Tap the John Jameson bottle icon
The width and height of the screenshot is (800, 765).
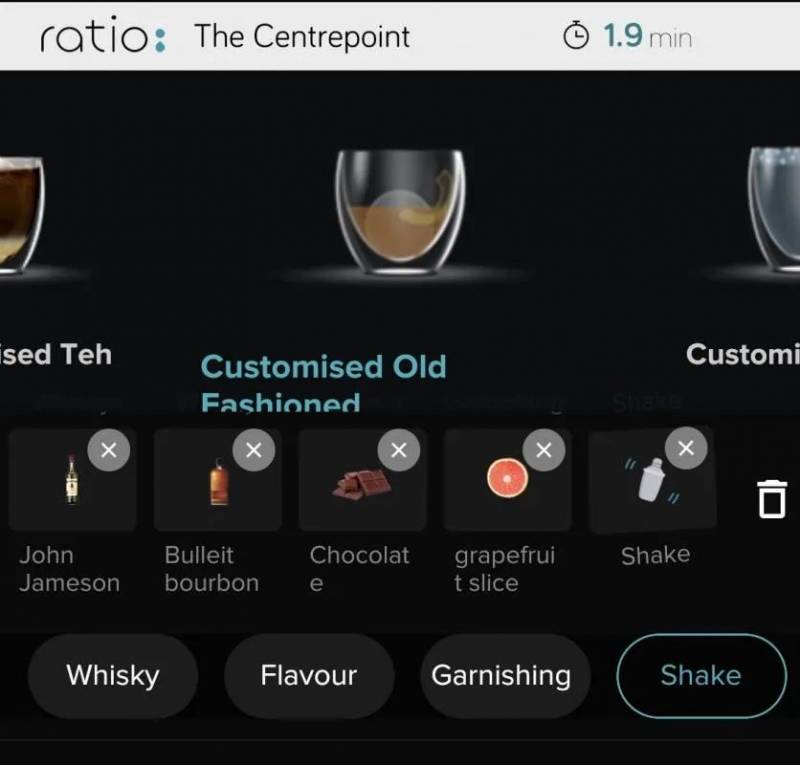point(72,480)
